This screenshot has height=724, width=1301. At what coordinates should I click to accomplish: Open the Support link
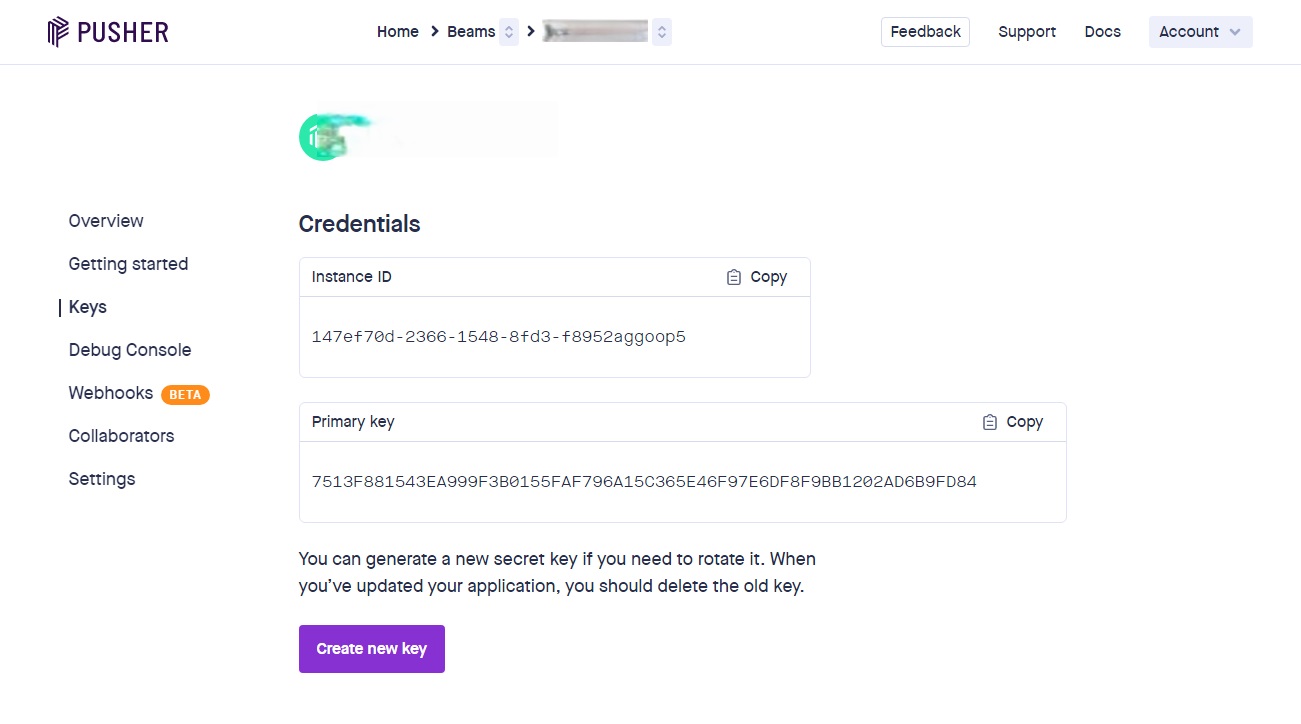pos(1027,32)
